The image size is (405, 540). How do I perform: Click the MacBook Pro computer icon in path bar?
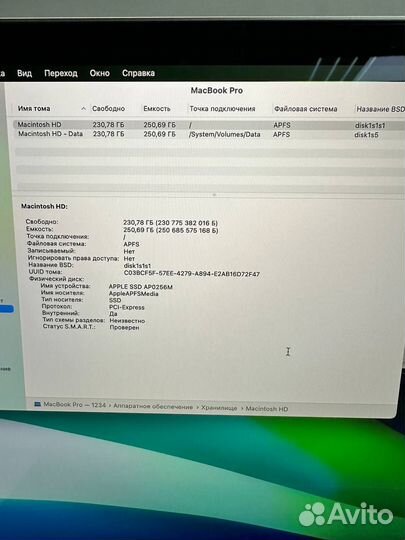pos(38,404)
